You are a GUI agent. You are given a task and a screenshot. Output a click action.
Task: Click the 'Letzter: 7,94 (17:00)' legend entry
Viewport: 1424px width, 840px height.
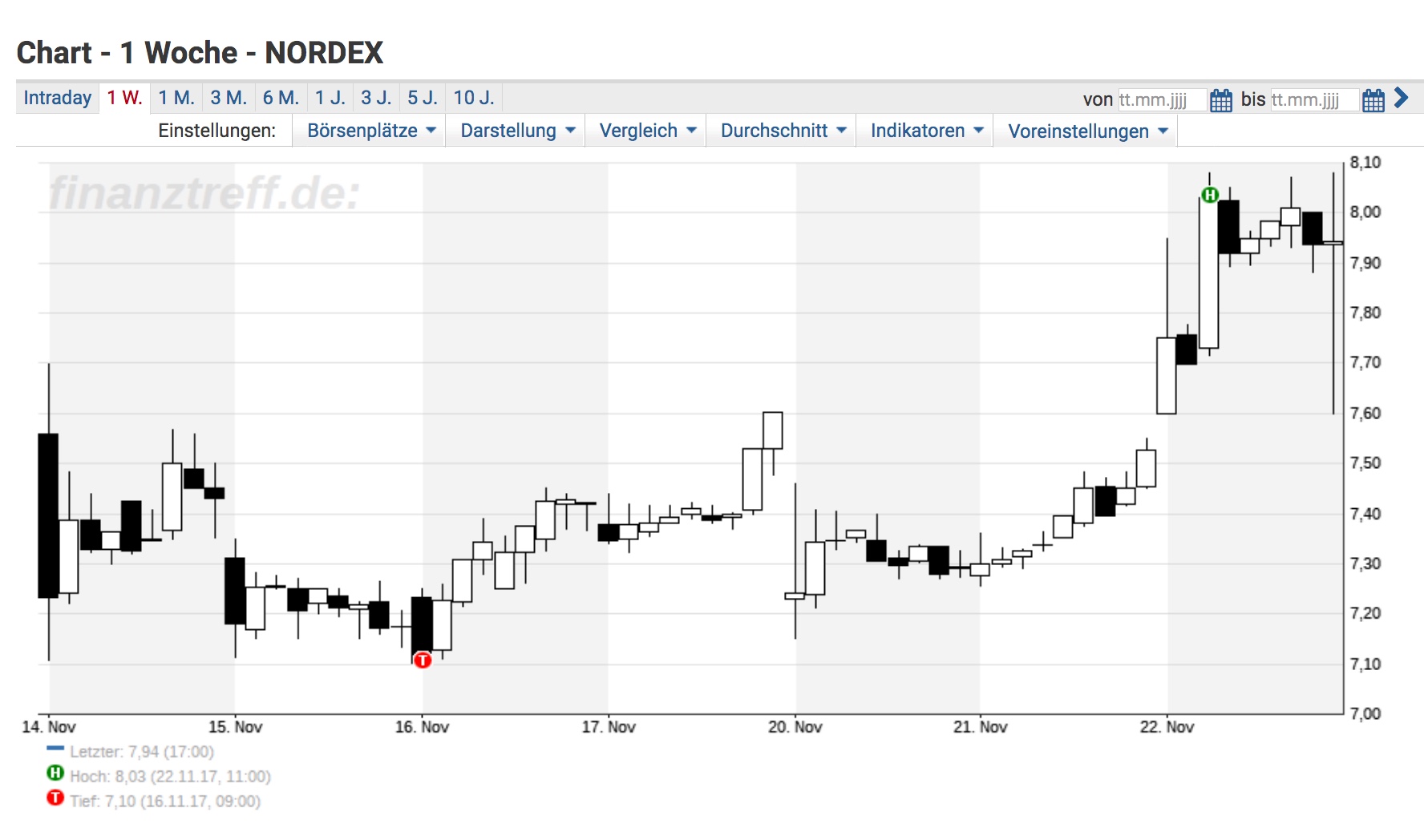[x=131, y=752]
